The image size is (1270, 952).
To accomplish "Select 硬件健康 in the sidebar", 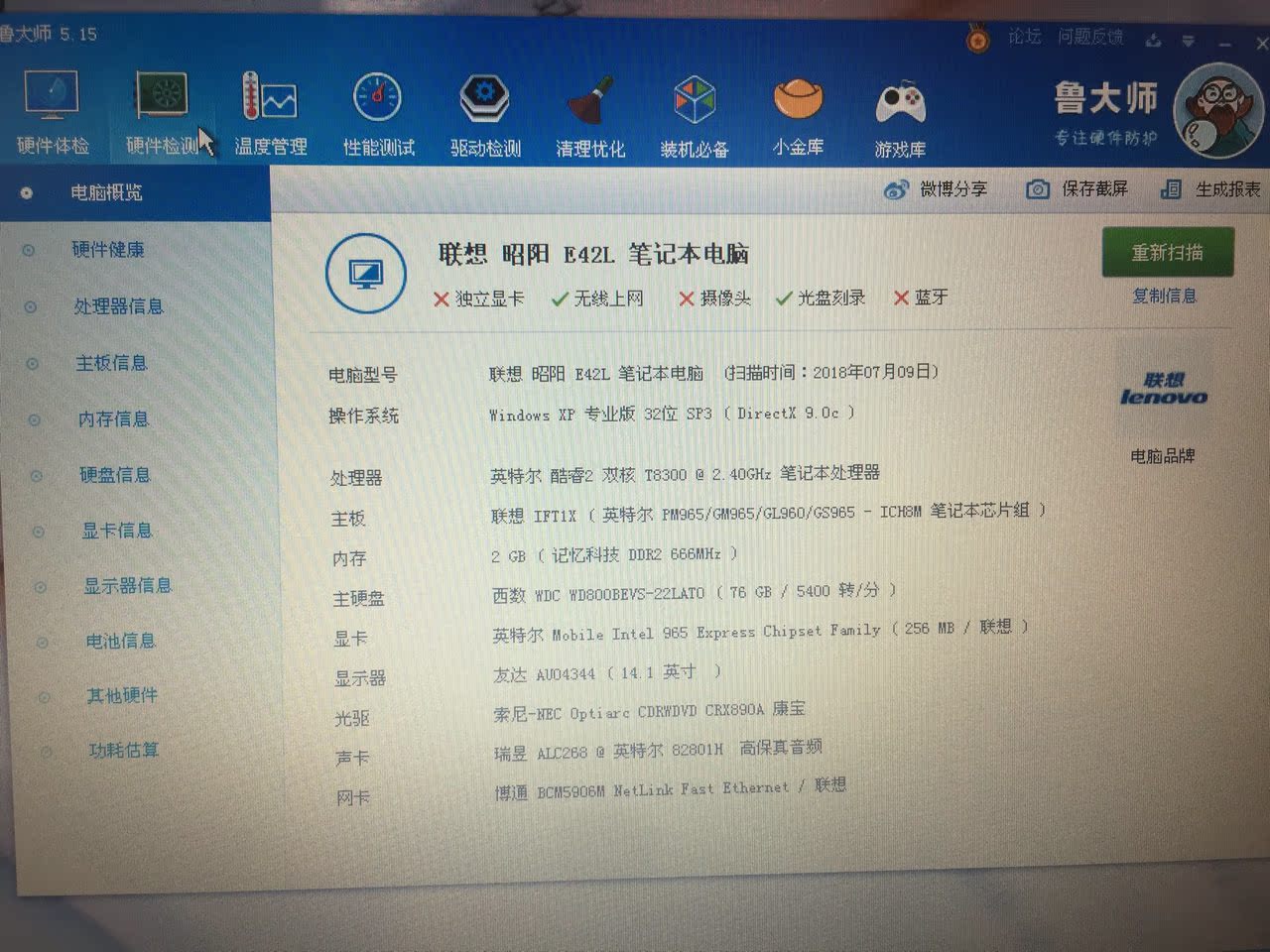I will tap(108, 249).
